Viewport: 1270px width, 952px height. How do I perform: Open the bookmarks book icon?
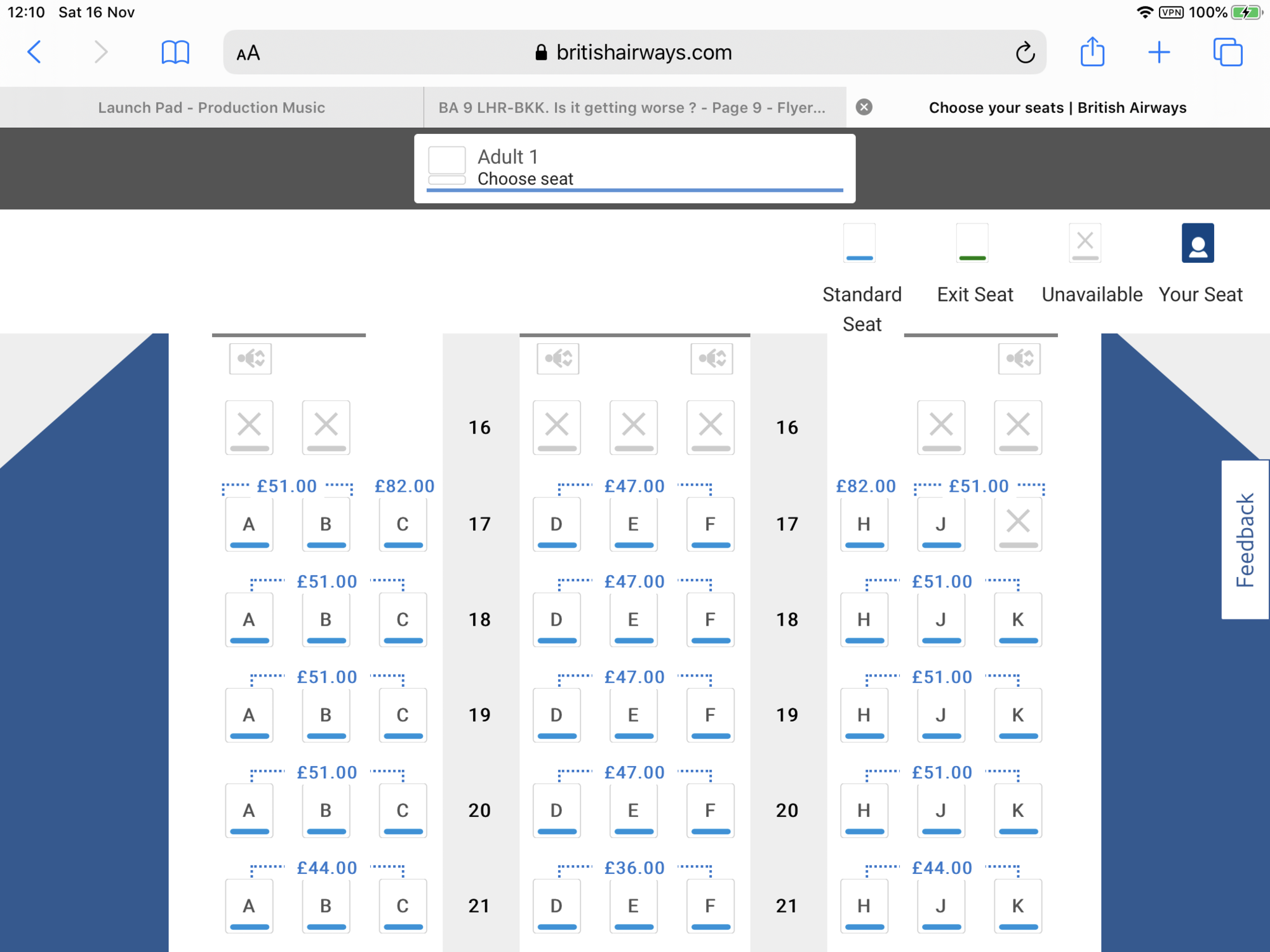(175, 52)
